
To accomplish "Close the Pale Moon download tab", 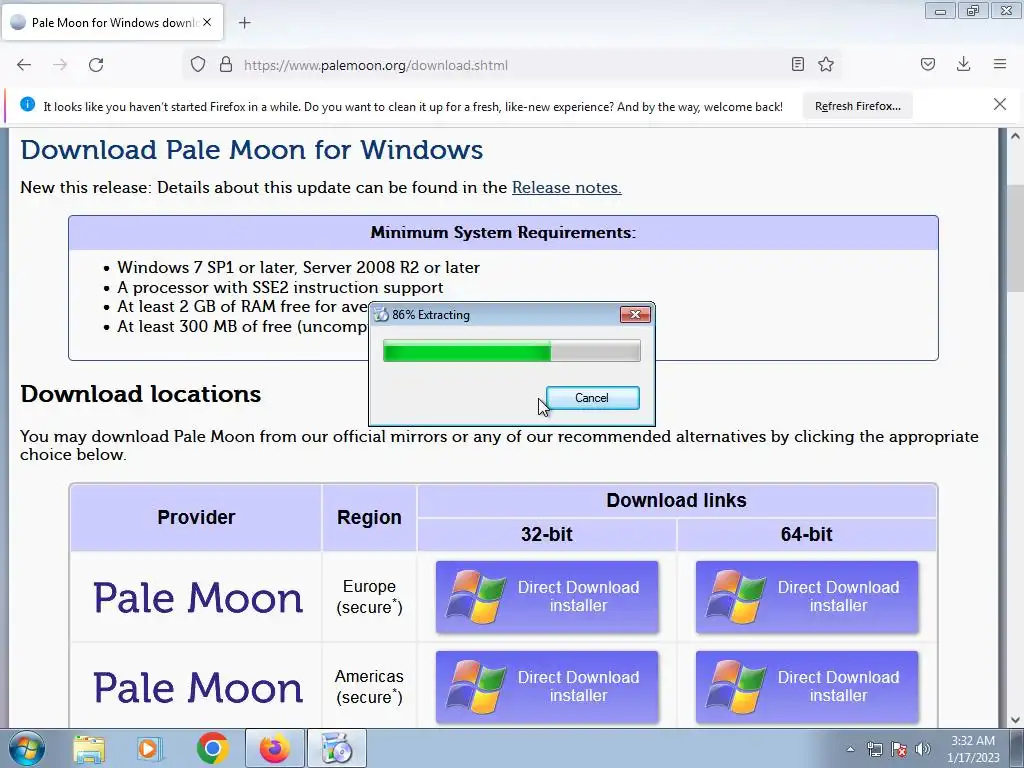I will click(207, 22).
